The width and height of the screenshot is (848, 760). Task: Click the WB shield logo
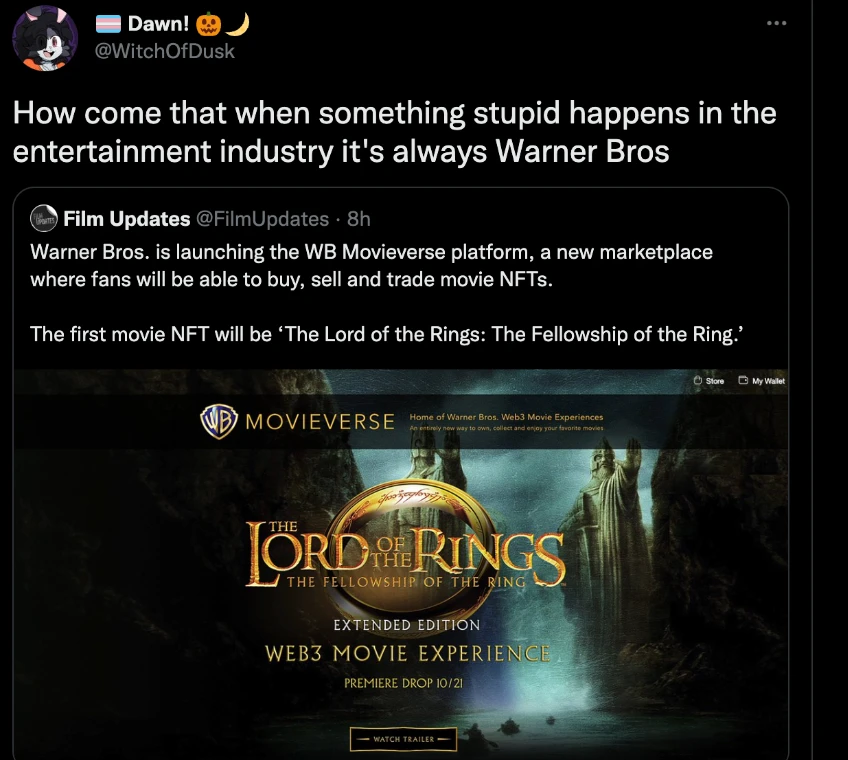click(219, 421)
